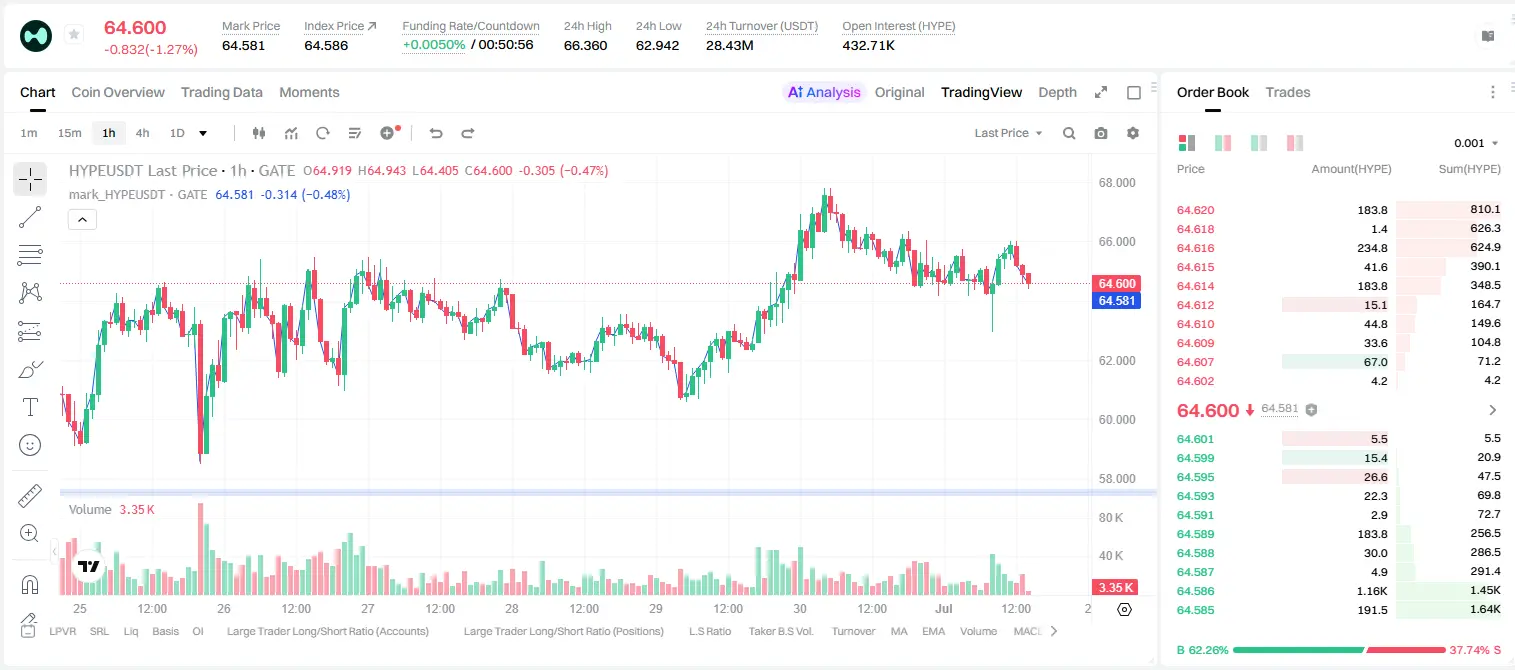Select the trend line drawing tool
1515x670 pixels.
click(30, 217)
